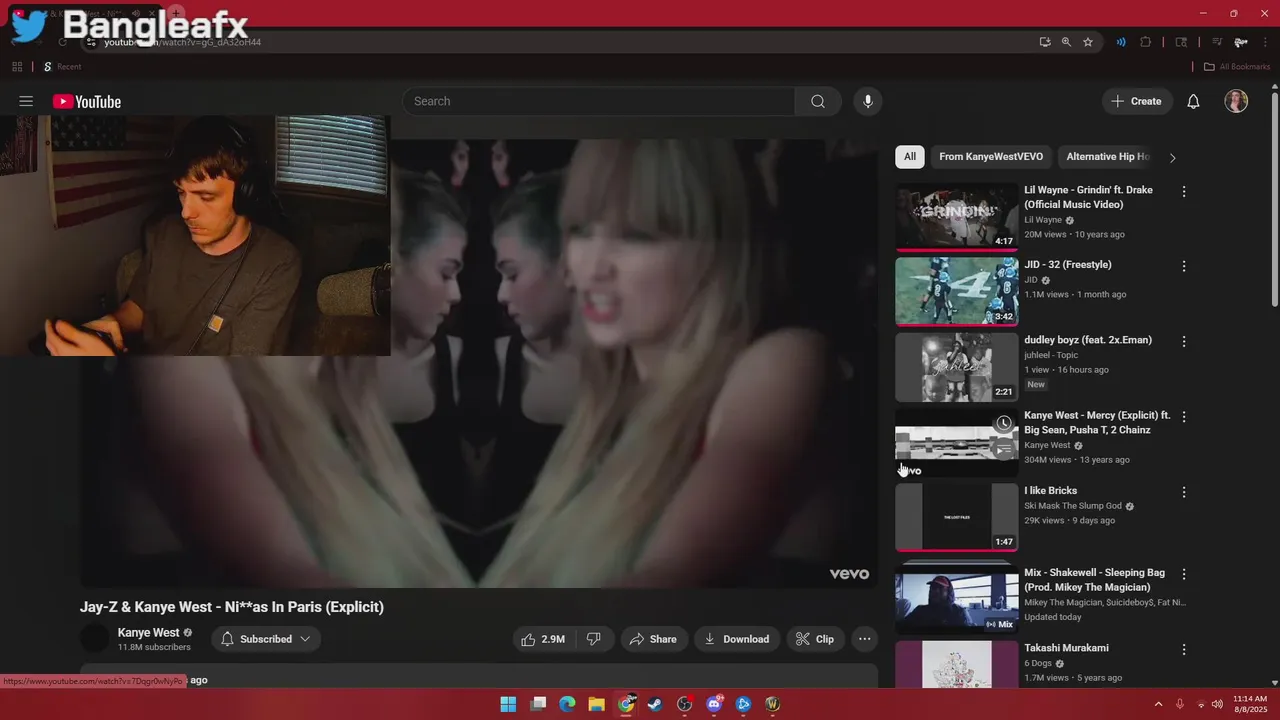Open the YouTube hamburger guide menu
Screen dimensions: 1280x720
tap(26, 101)
